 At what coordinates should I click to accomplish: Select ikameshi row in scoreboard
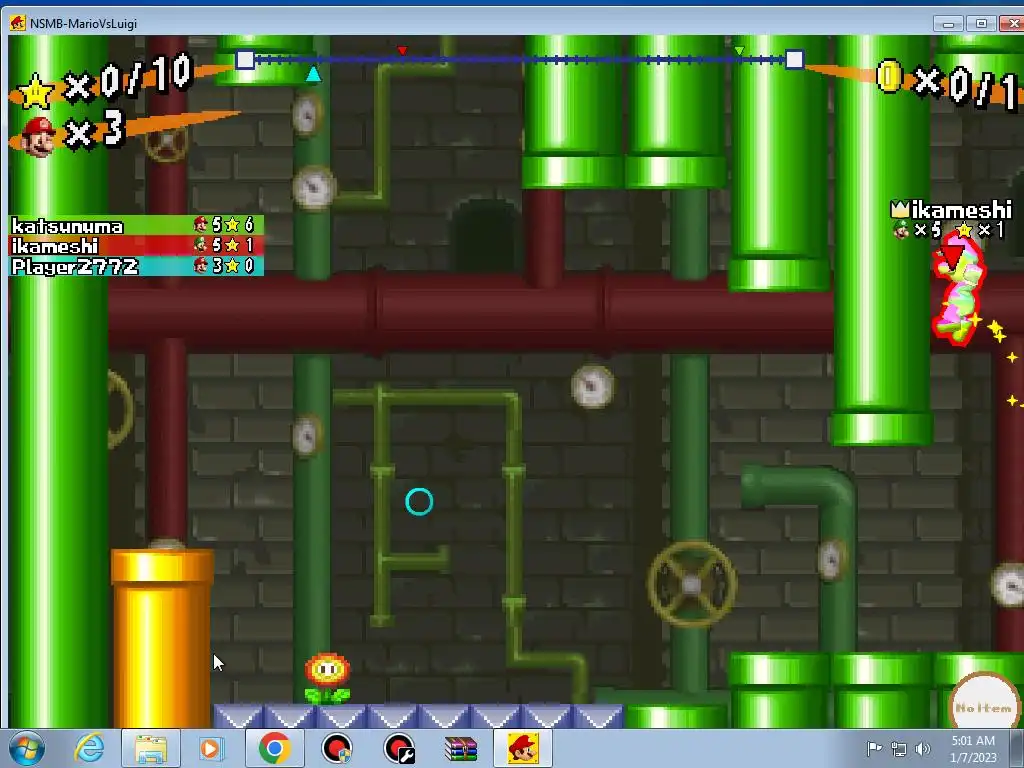(x=136, y=246)
